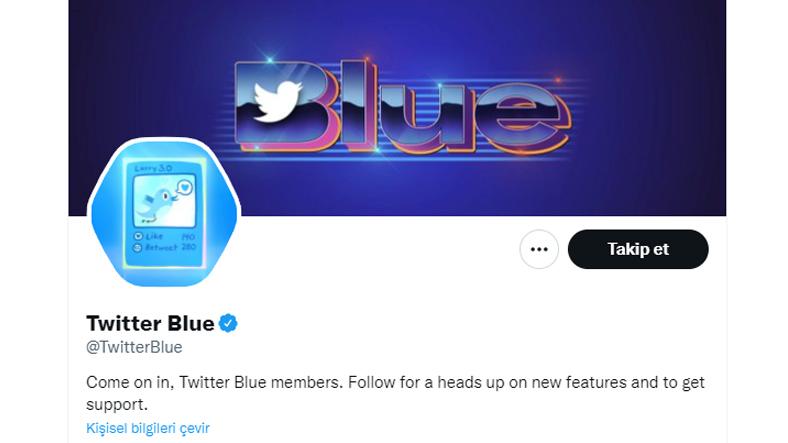
Task: Translate bio via Kişisel bilgileri çevir
Action: pos(148,428)
